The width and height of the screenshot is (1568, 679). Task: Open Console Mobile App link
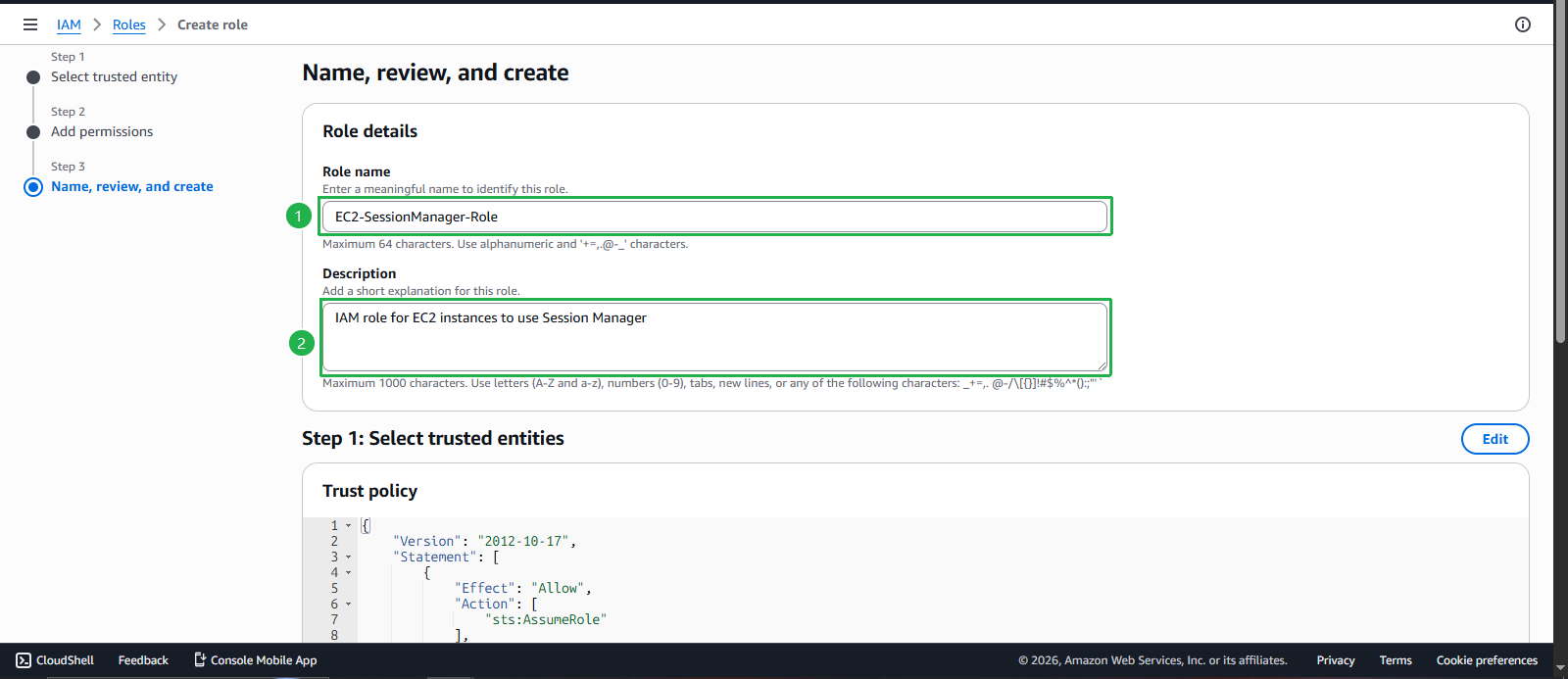coord(255,660)
